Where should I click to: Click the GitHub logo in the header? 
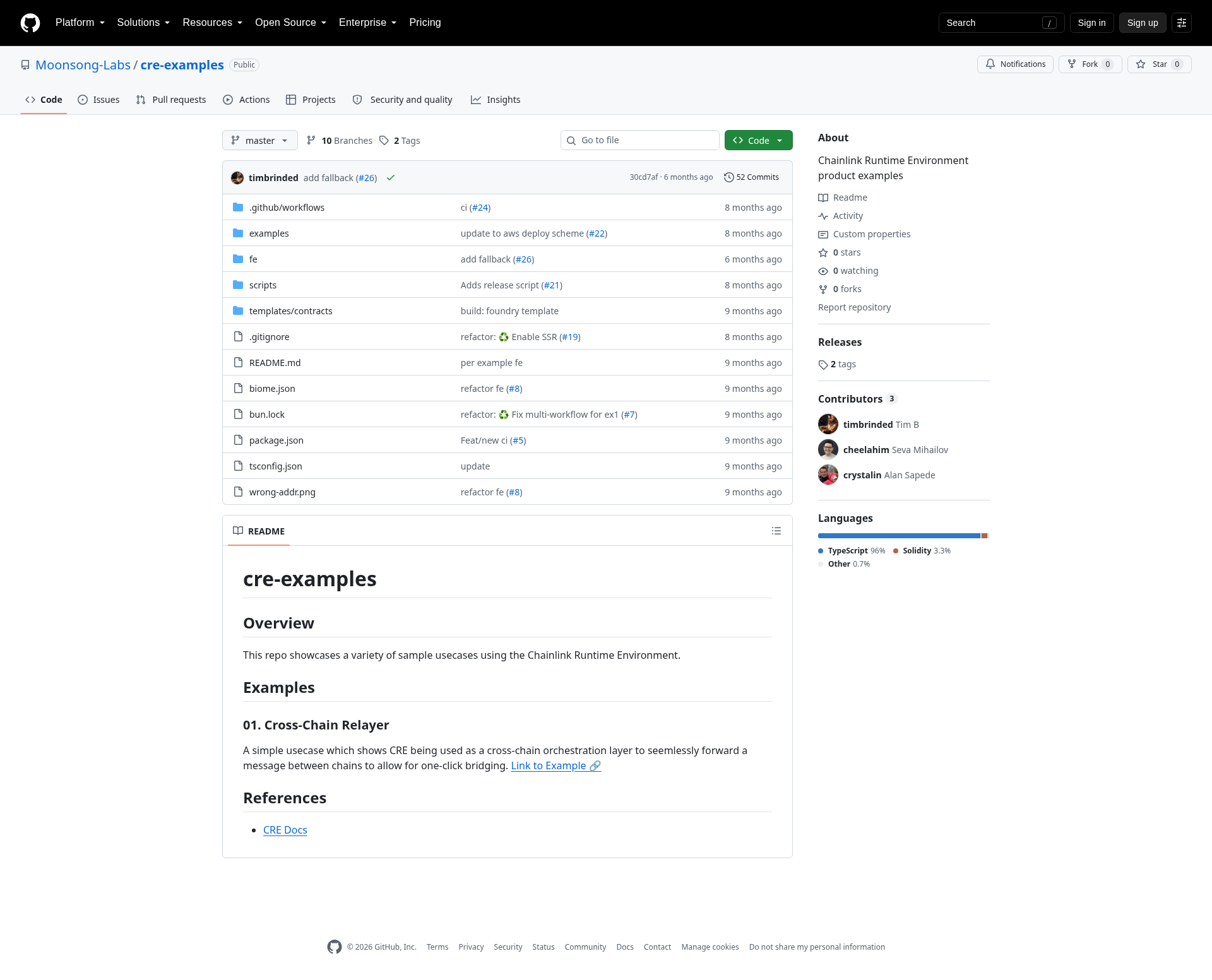click(x=30, y=23)
